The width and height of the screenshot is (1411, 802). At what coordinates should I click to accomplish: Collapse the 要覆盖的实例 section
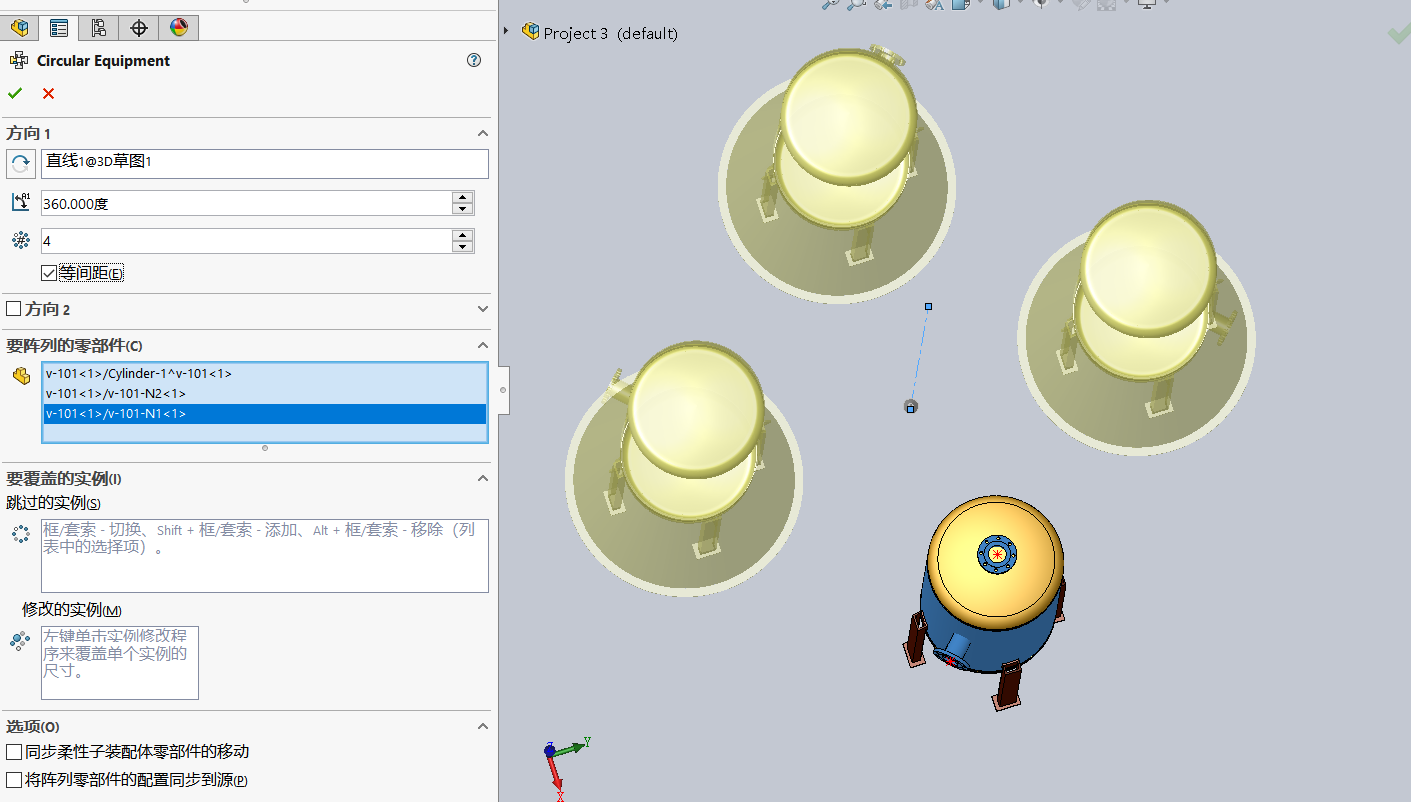(482, 478)
